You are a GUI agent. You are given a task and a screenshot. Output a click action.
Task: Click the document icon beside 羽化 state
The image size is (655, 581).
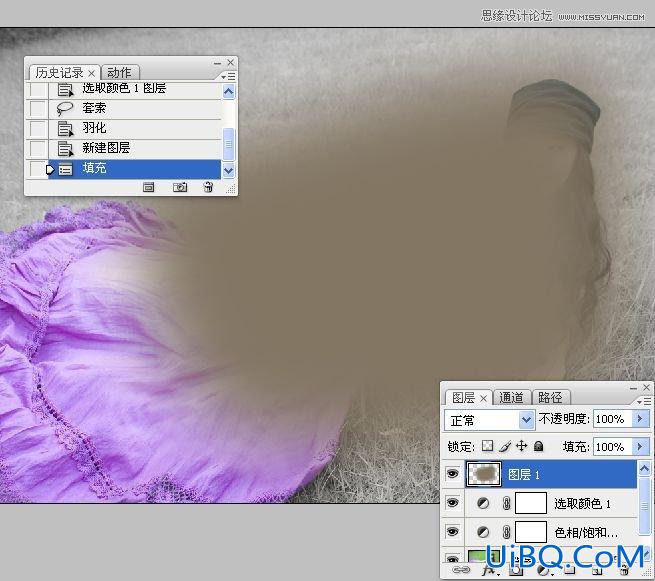click(x=65, y=129)
